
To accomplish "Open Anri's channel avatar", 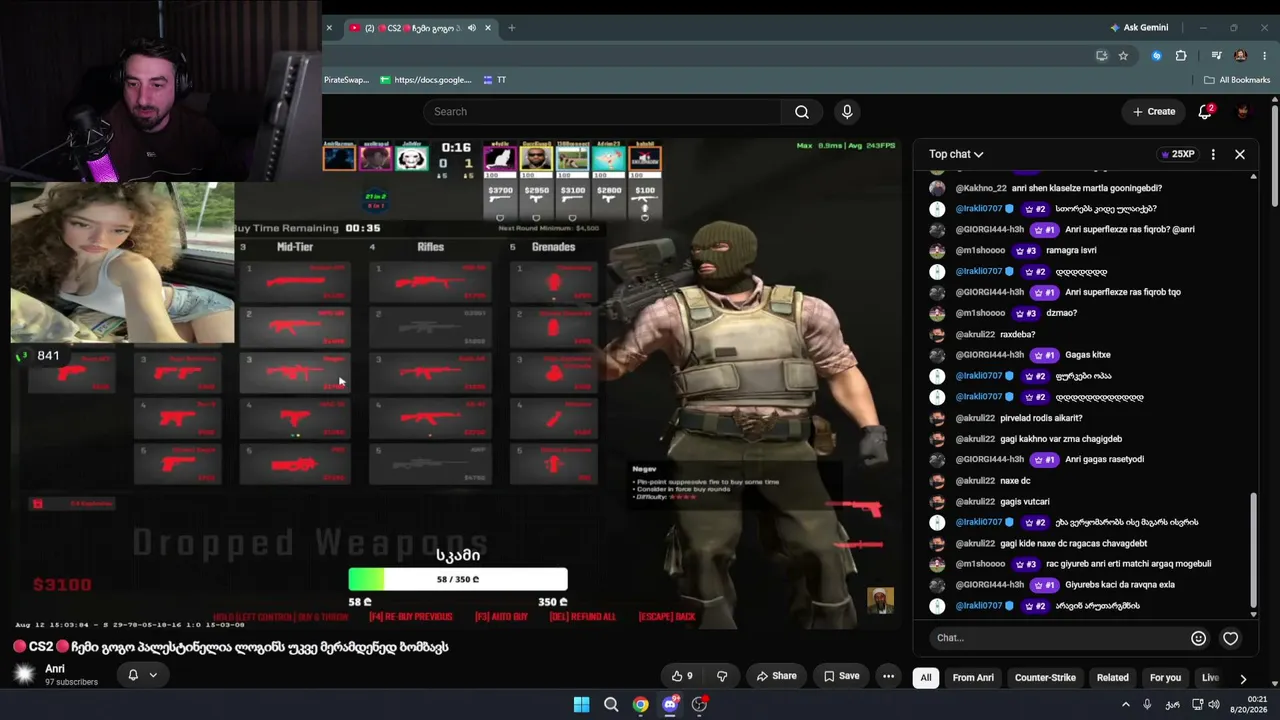I will [24, 675].
